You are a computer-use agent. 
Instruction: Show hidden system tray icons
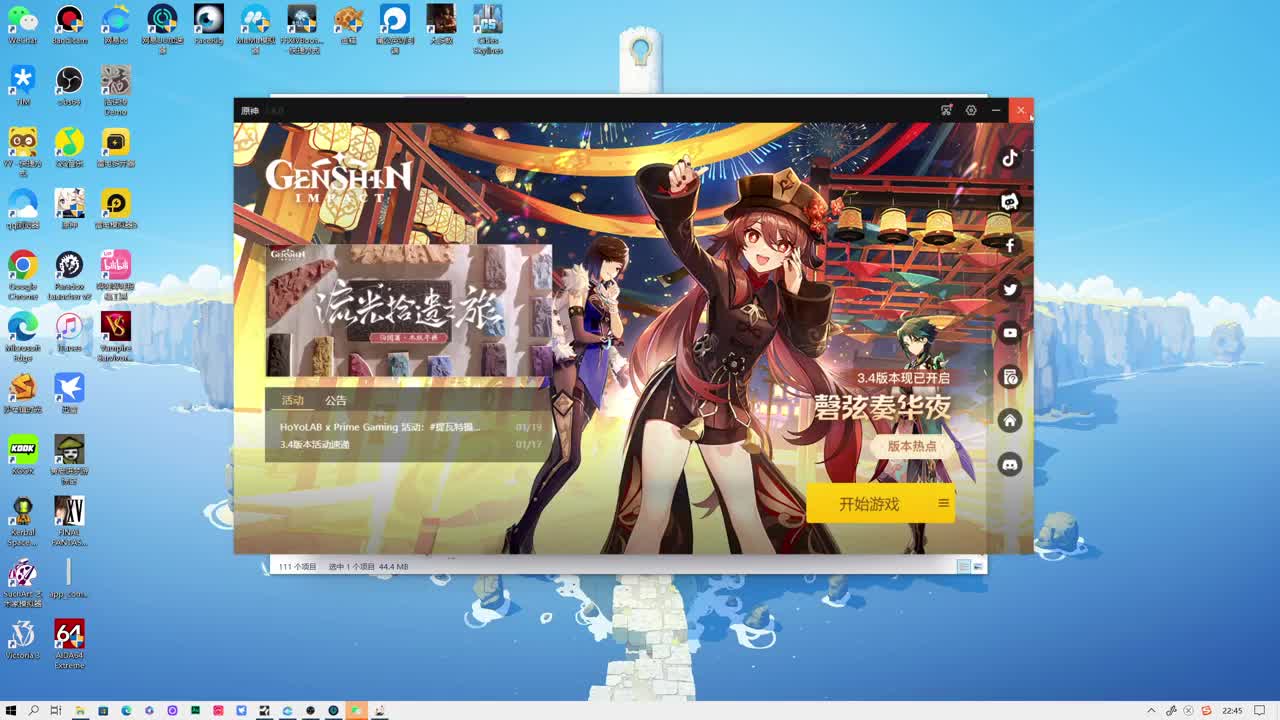(1151, 711)
